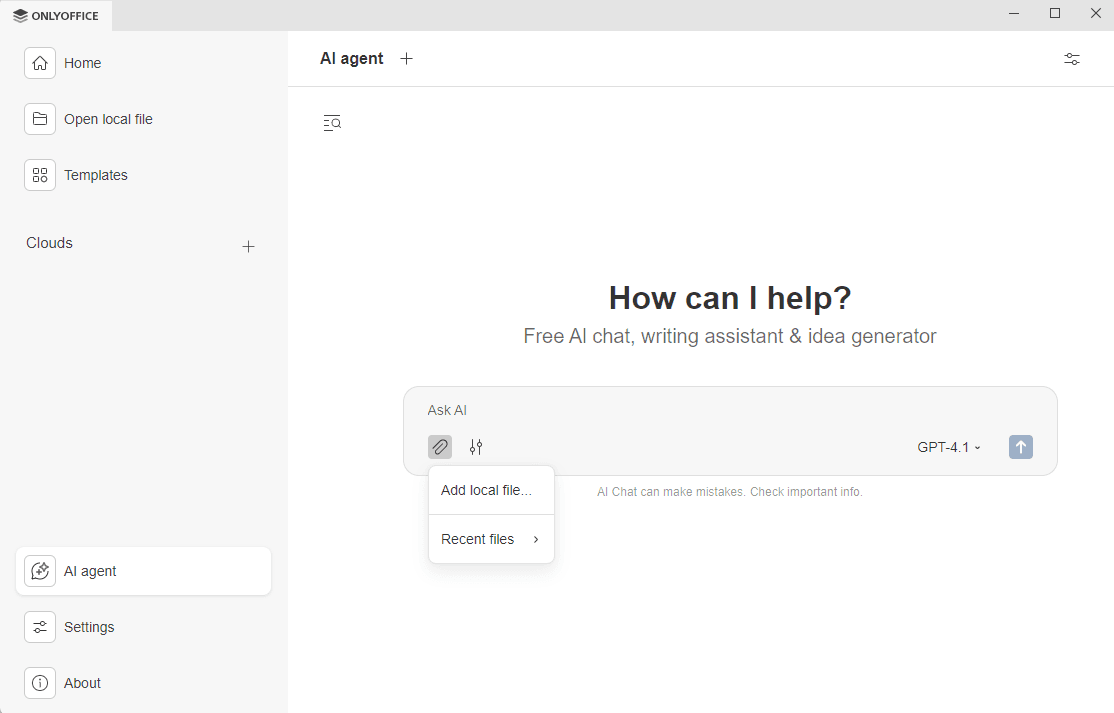This screenshot has width=1114, height=713.
Task: Open chat options with top-right sliders icon
Action: [1071, 59]
